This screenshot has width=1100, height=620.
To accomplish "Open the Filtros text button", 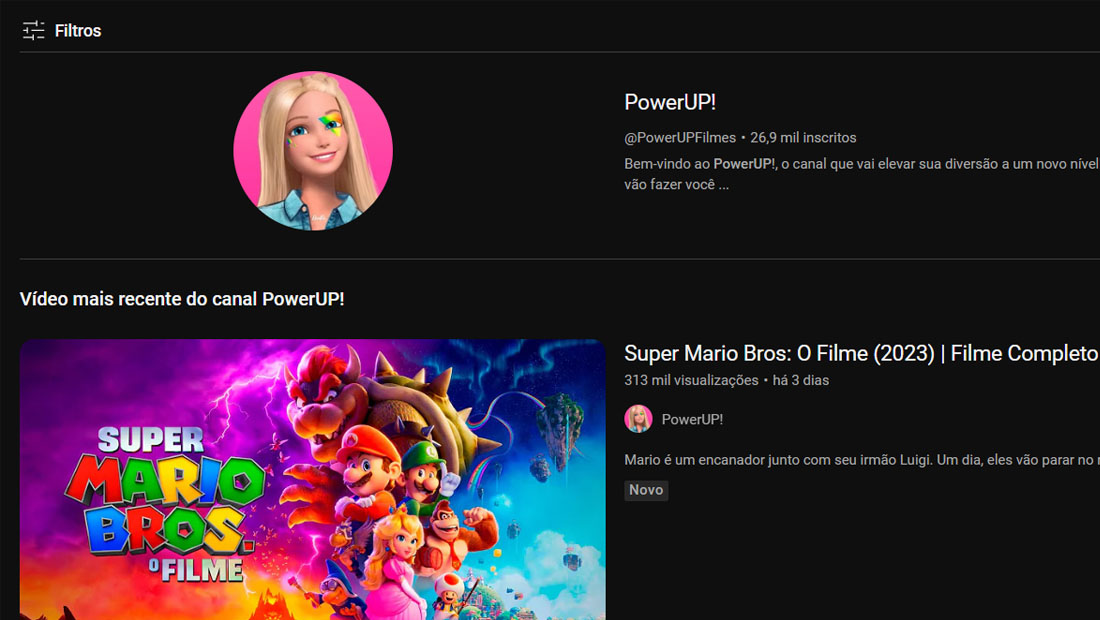I will click(x=78, y=31).
